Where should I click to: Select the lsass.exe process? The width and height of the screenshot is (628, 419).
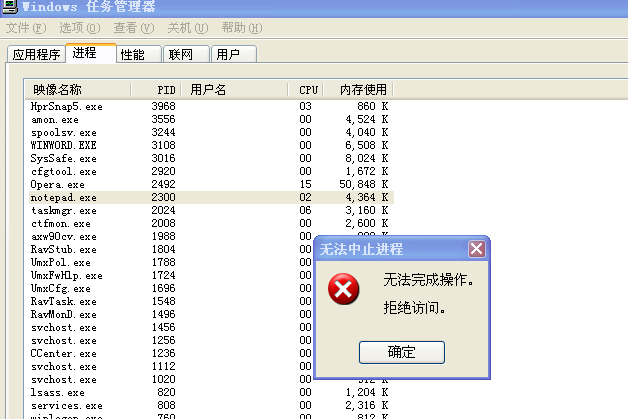[211, 392]
